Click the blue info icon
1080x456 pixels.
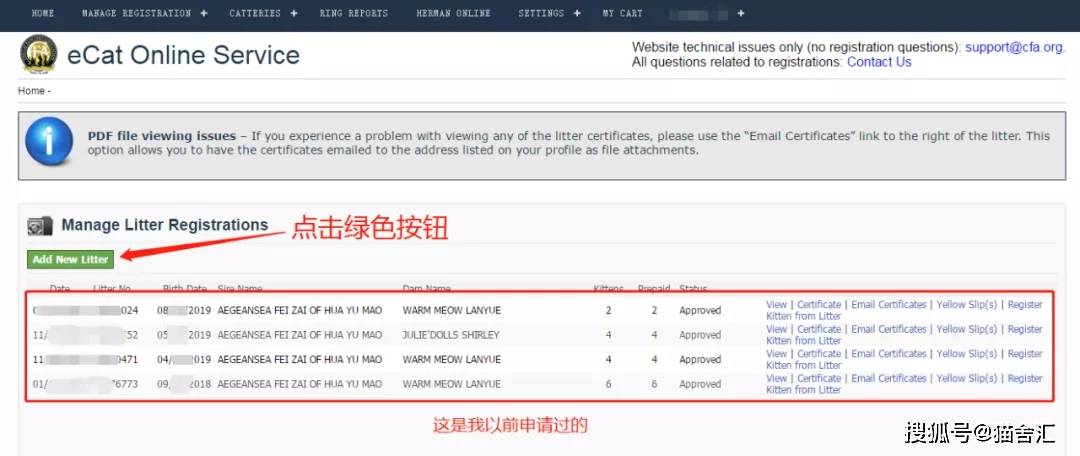click(49, 141)
